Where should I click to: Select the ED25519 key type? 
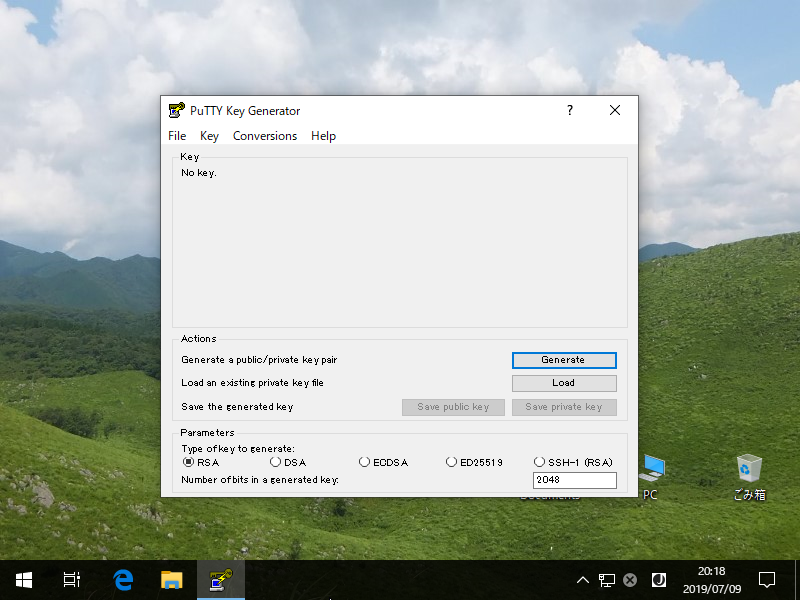click(474, 462)
